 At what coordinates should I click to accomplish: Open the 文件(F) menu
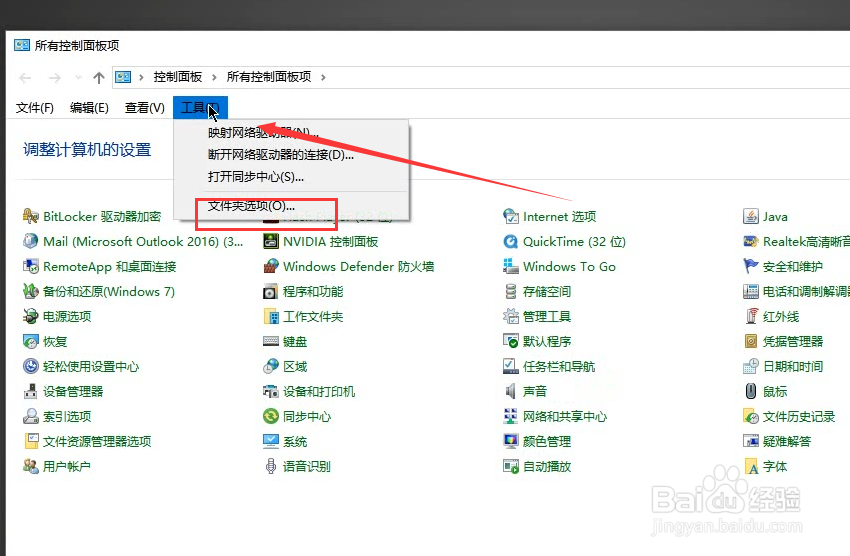point(35,108)
